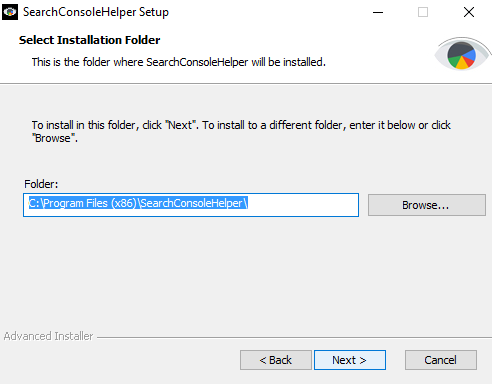
Task: Click the "Select Installation Folder" heading
Action: click(x=90, y=40)
